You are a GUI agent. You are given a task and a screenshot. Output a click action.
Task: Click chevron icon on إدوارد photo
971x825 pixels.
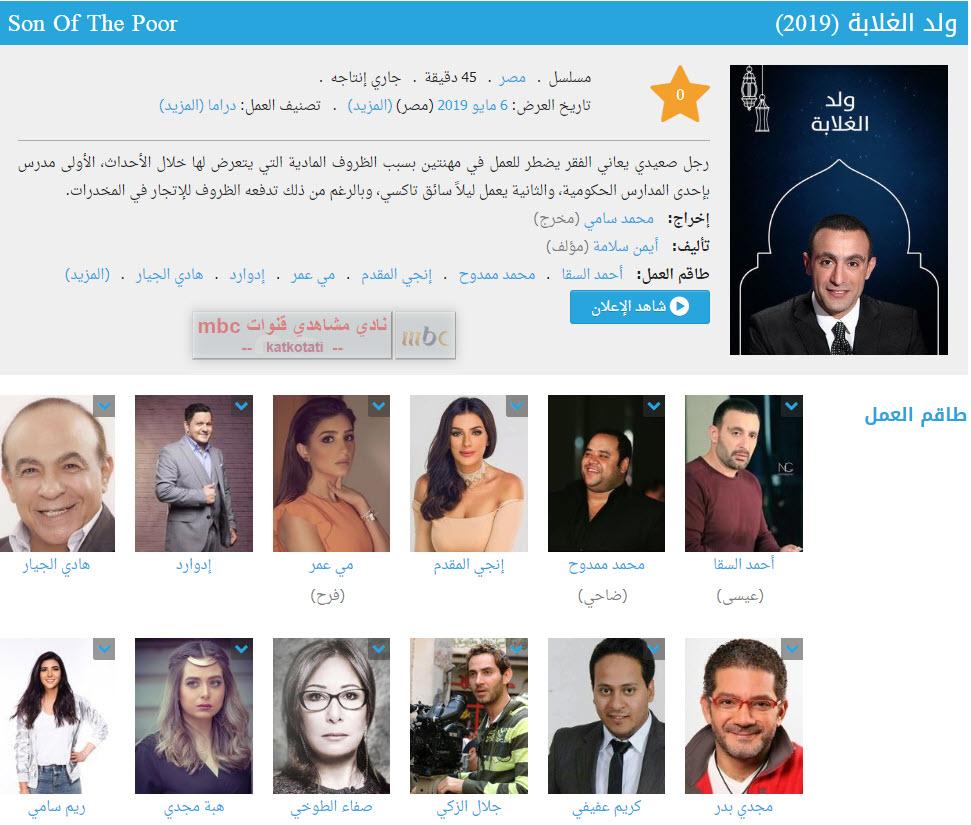click(x=242, y=406)
